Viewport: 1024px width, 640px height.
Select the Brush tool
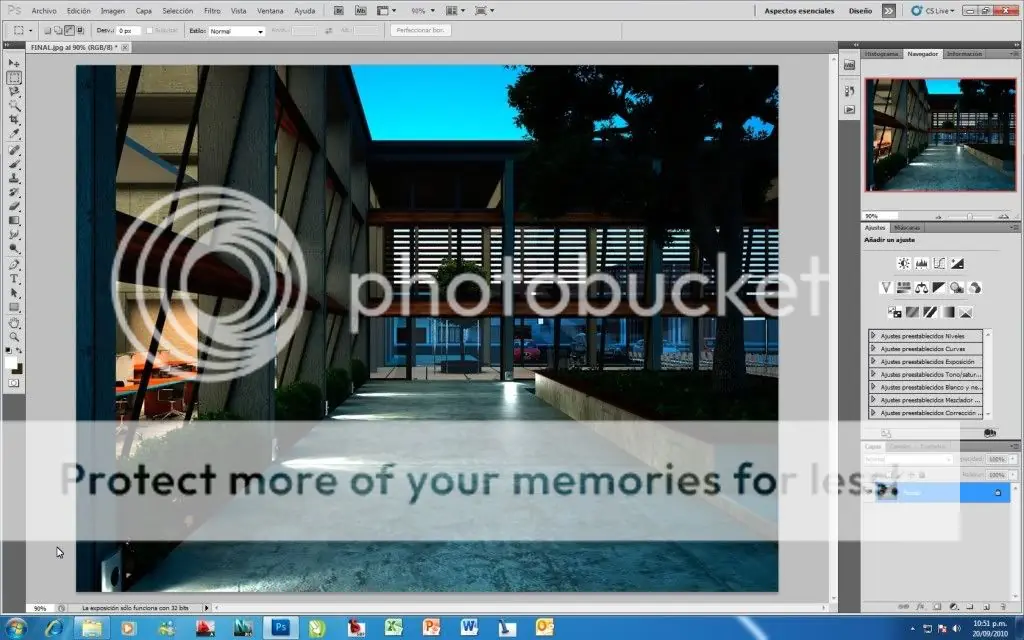pos(14,165)
